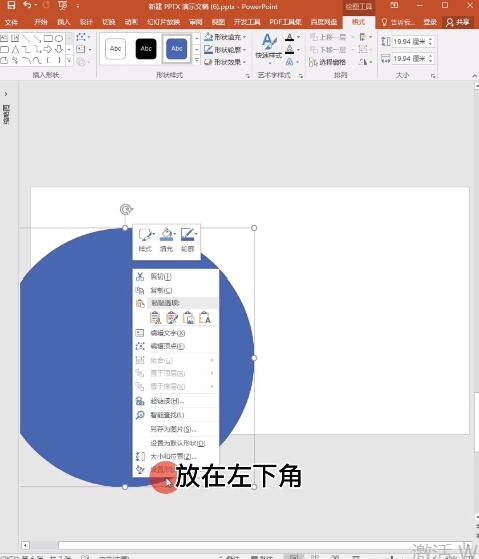Open the Text Fill letter A dropdown
The height and width of the screenshot is (559, 479).
coord(293,37)
